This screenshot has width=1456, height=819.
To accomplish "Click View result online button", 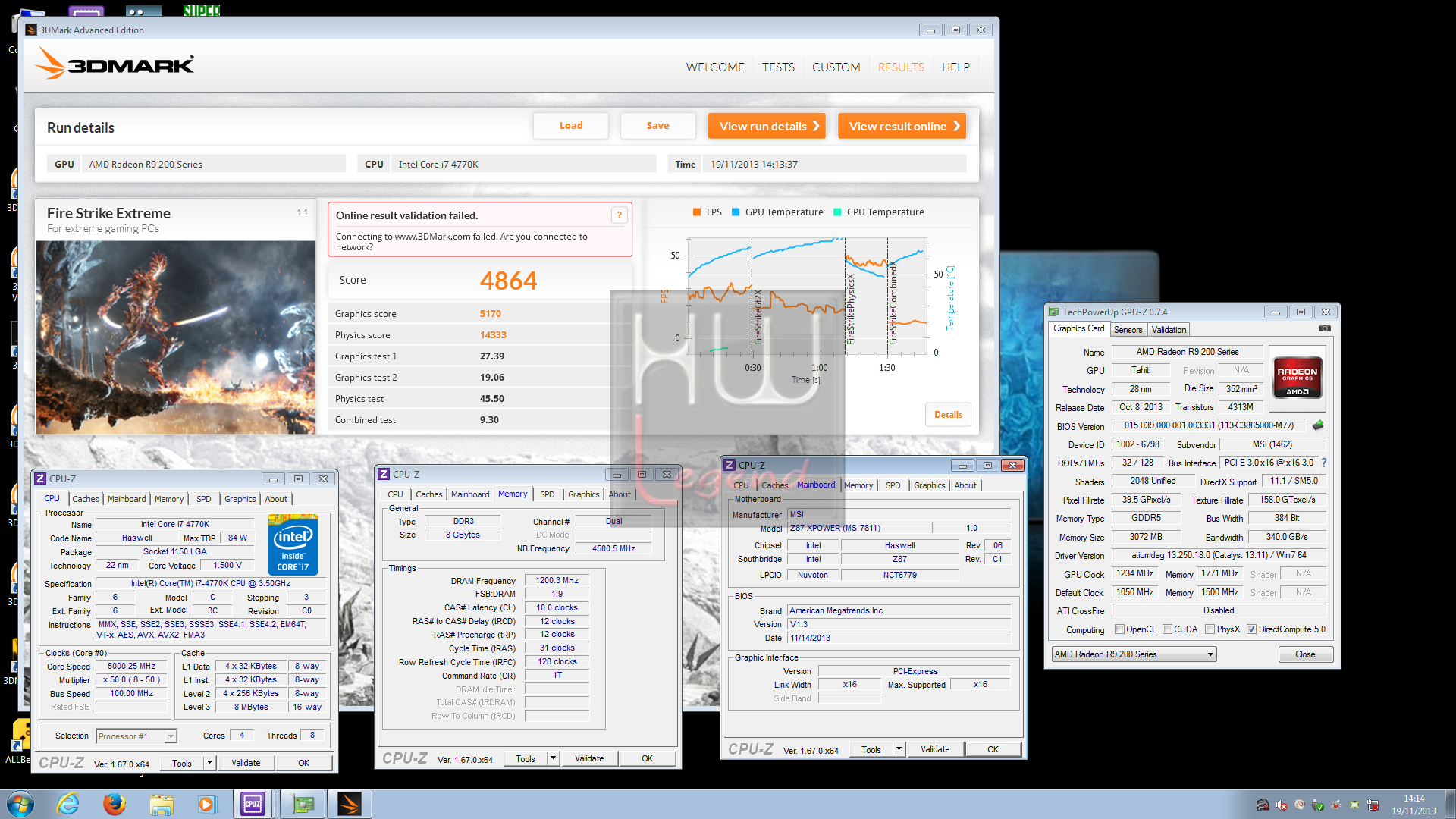I will (x=902, y=126).
